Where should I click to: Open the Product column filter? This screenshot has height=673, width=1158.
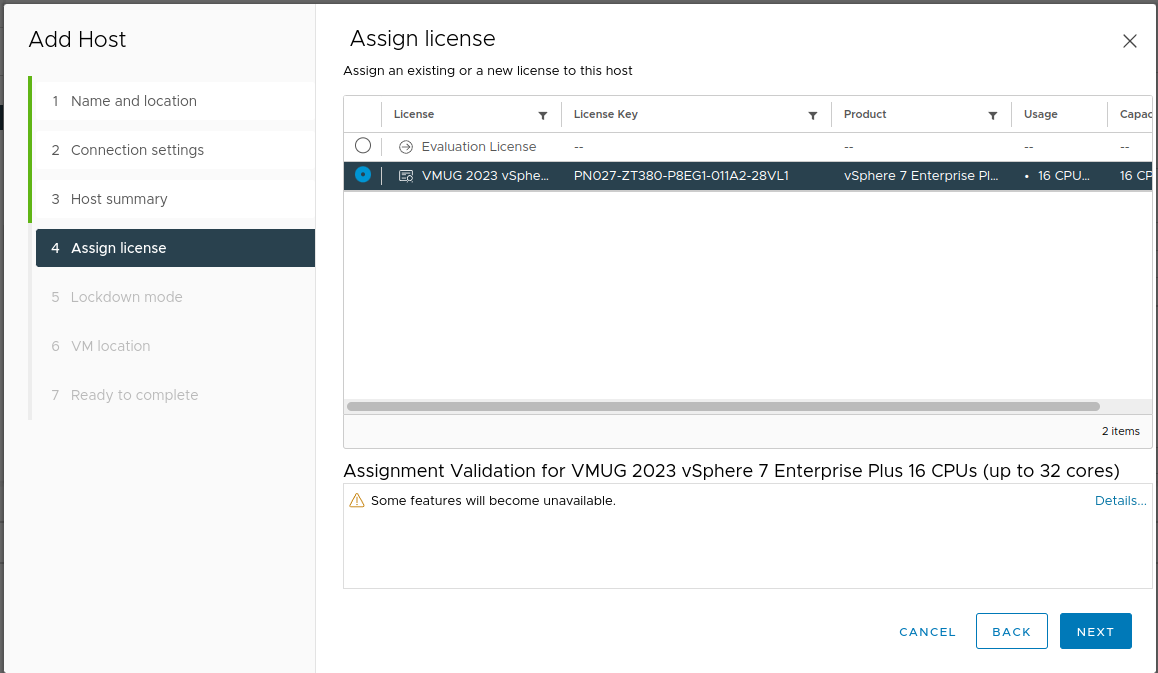[993, 114]
